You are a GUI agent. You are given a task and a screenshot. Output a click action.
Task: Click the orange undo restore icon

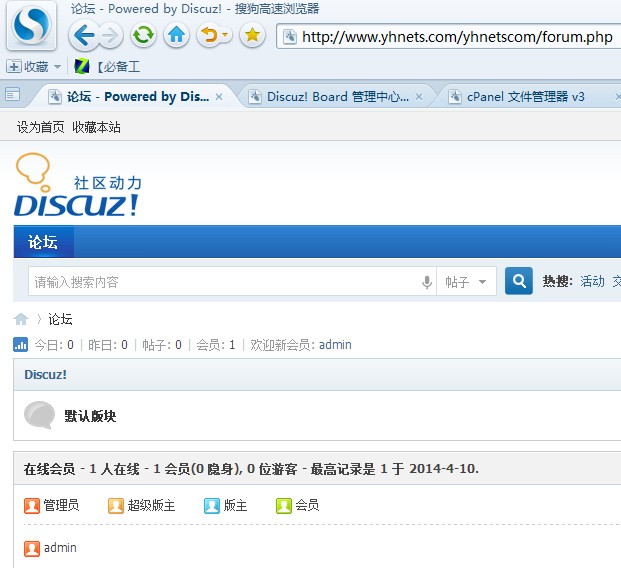click(x=209, y=35)
